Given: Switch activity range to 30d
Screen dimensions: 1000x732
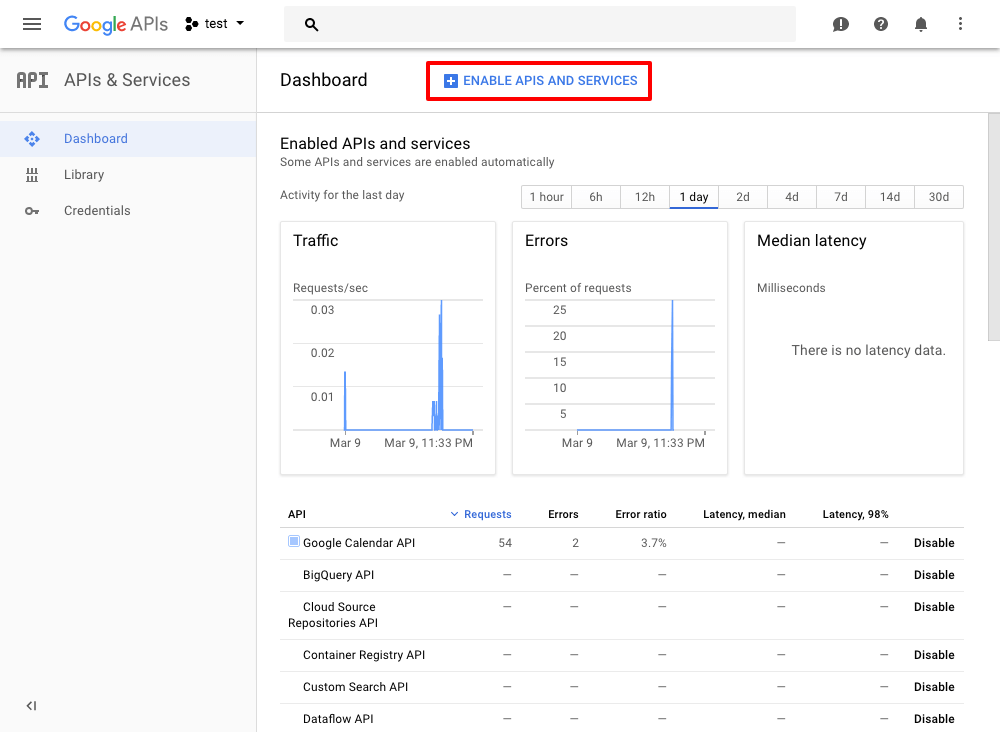Looking at the screenshot, I should pos(939,197).
